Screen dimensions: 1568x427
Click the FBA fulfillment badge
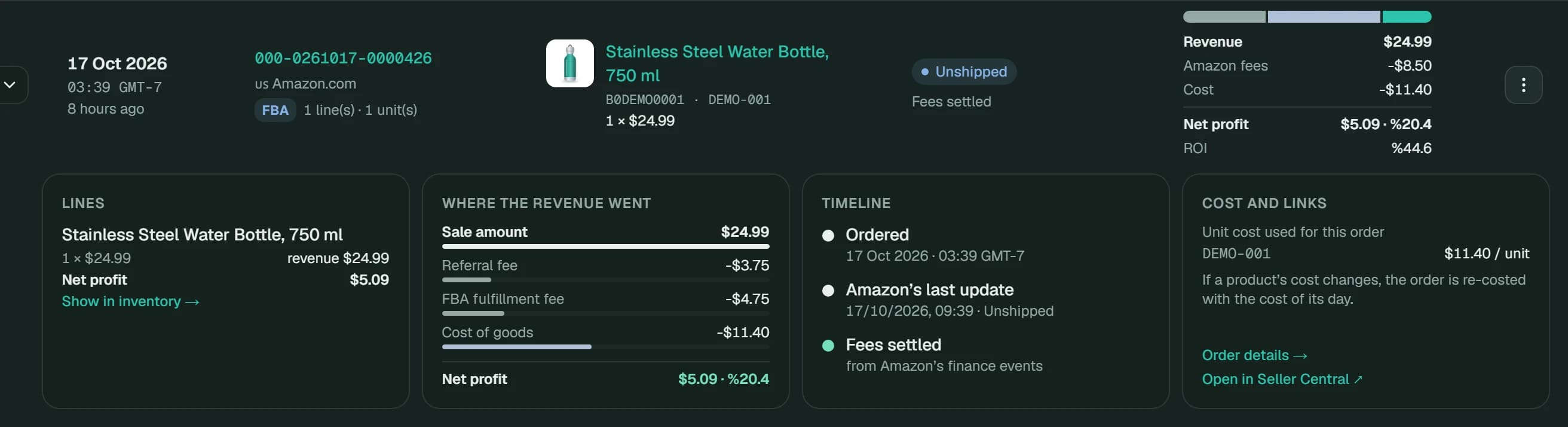(x=275, y=110)
